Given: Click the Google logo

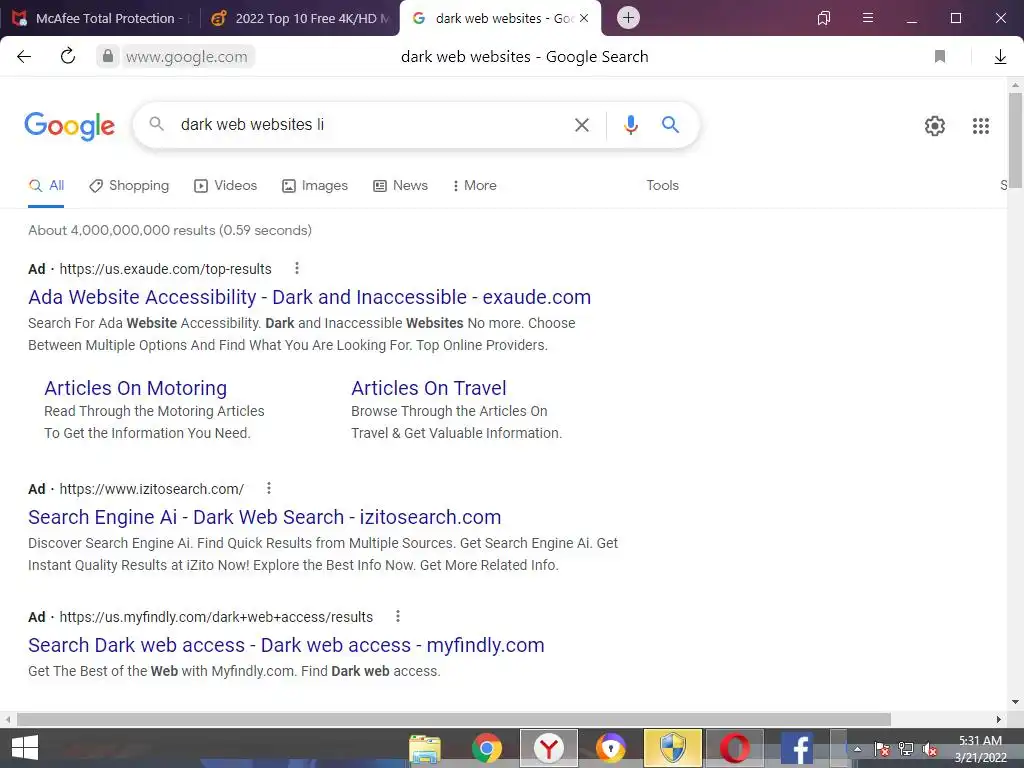Looking at the screenshot, I should click(x=69, y=125).
